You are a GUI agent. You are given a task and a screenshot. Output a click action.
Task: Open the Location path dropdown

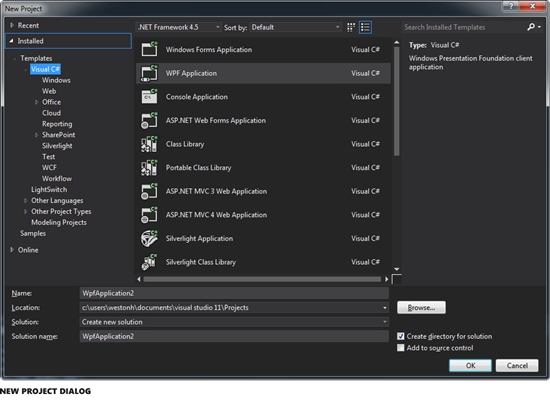385,308
